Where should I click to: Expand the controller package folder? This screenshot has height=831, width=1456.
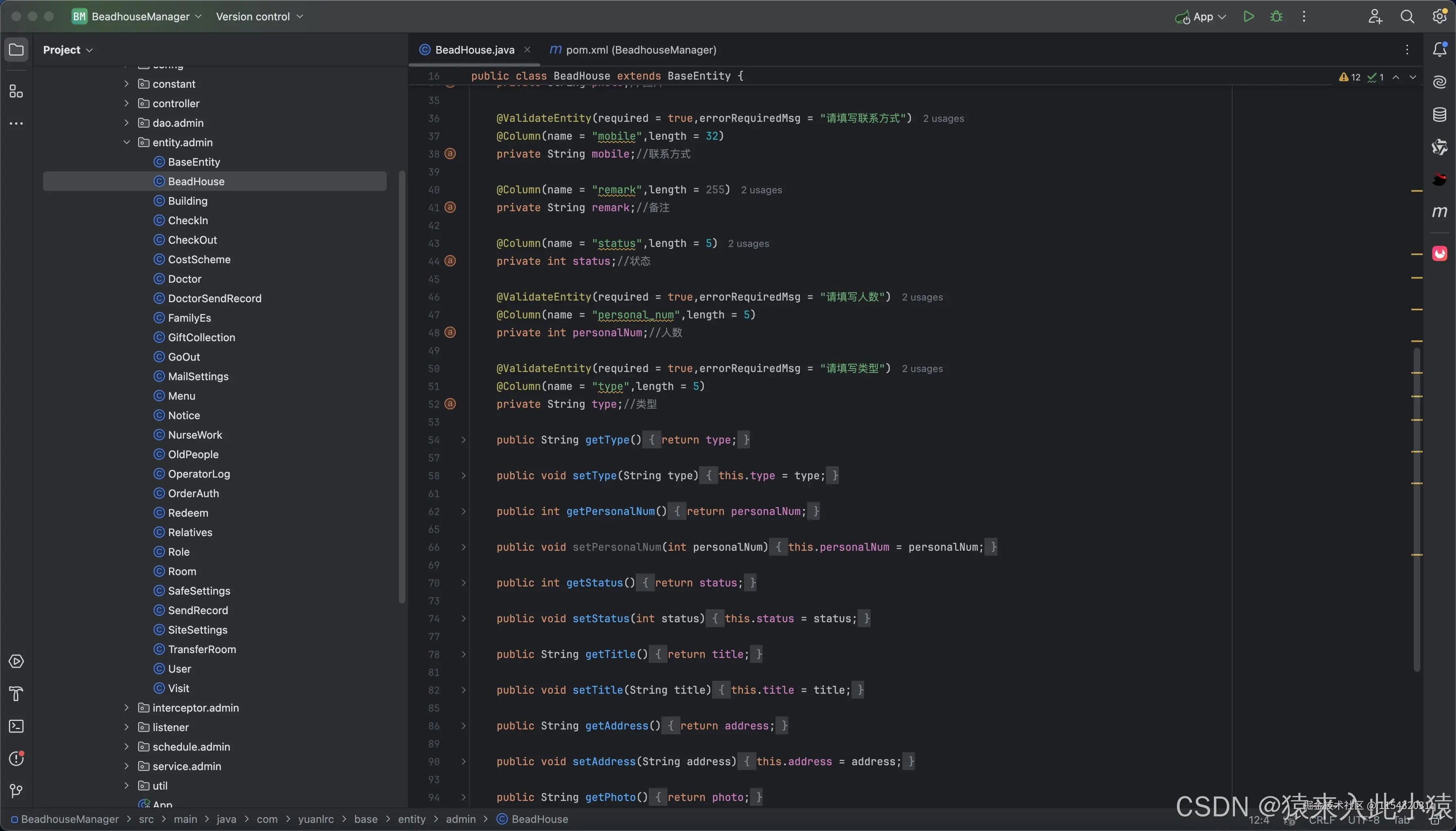pyautogui.click(x=127, y=103)
